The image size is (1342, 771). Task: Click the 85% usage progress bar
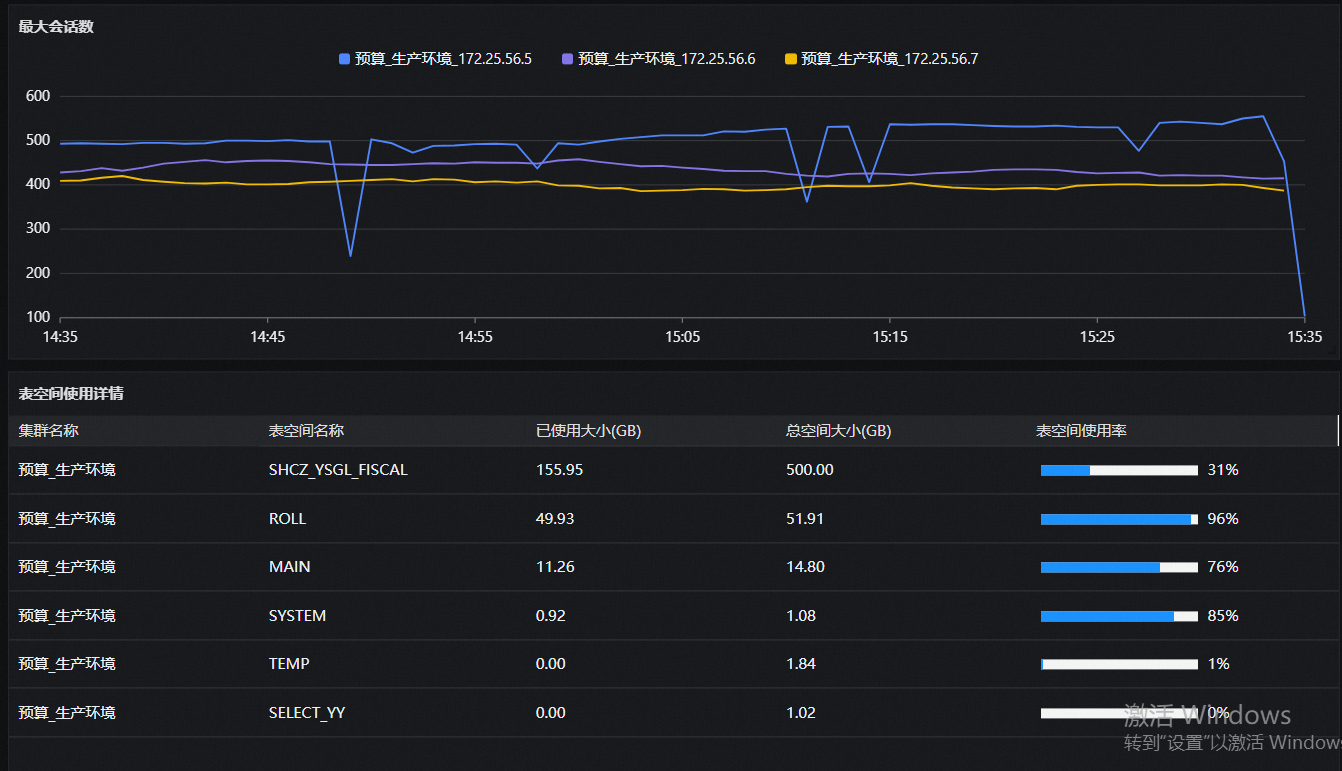(x=1119, y=616)
